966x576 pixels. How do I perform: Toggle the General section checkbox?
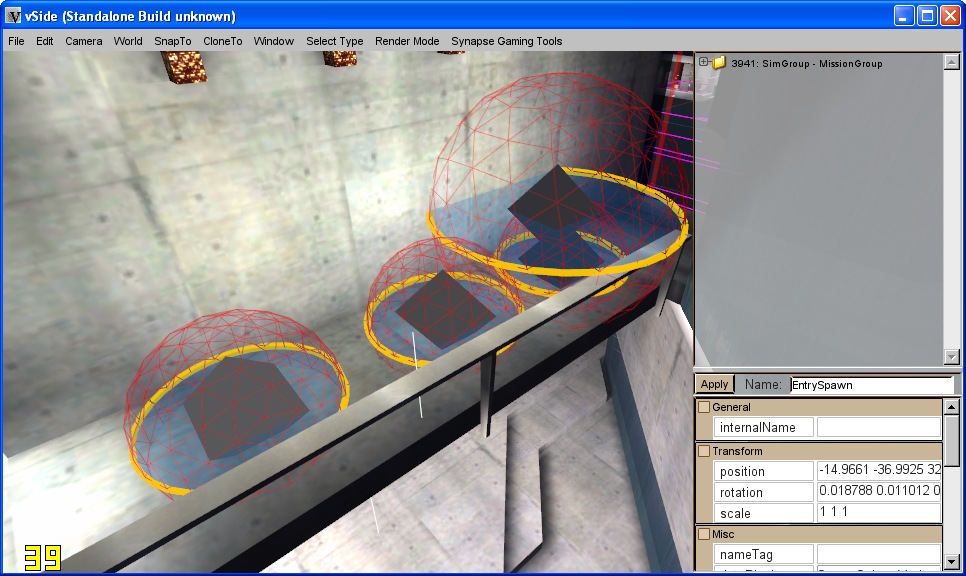coord(704,407)
